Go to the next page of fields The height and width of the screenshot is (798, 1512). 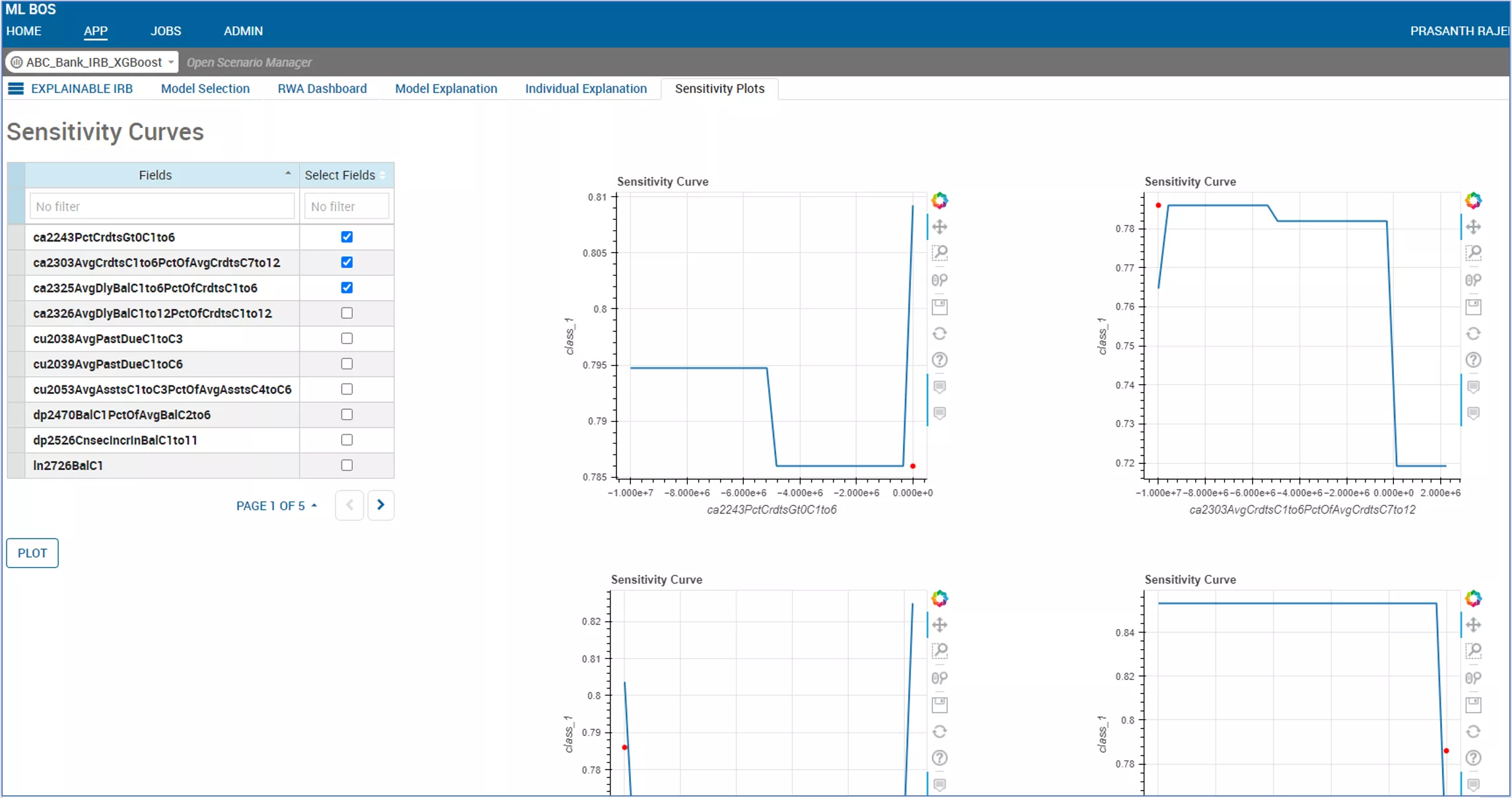381,505
